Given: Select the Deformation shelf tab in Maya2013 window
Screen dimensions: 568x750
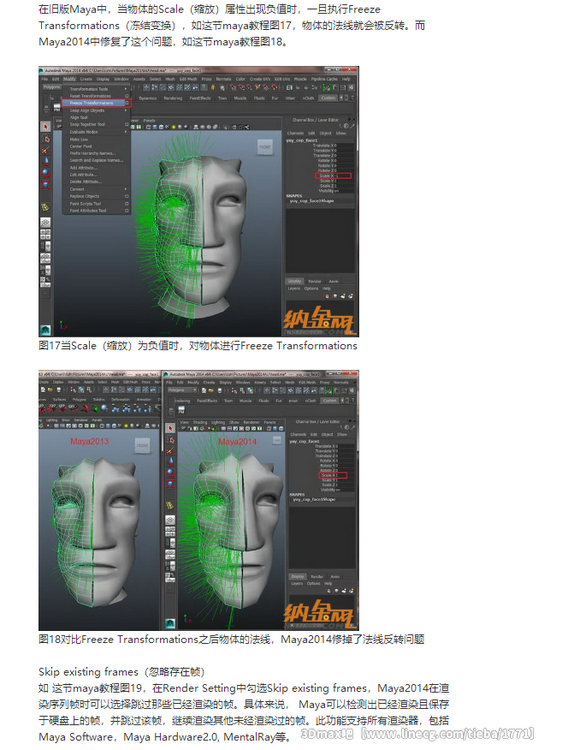Looking at the screenshot, I should [x=121, y=399].
